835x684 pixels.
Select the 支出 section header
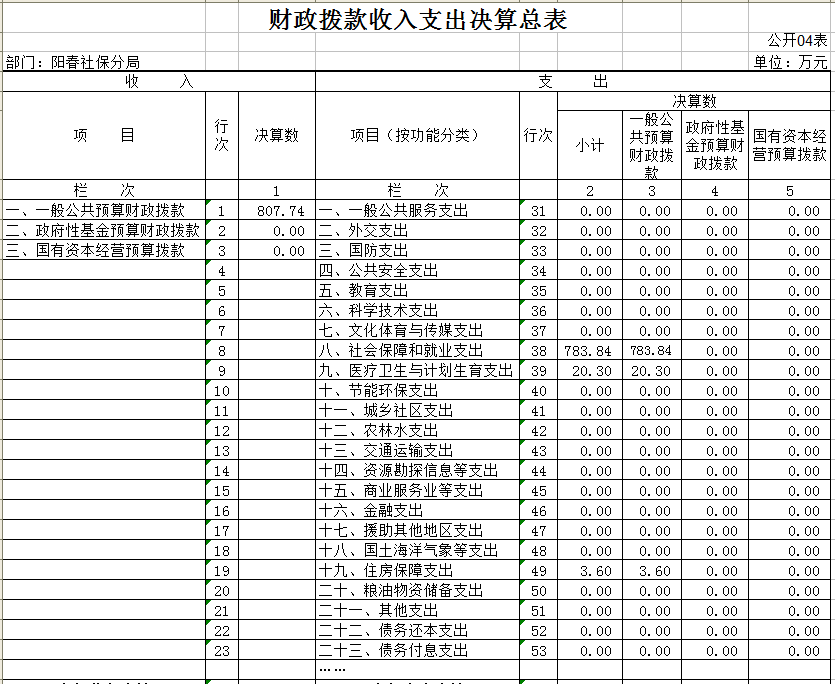coord(573,82)
